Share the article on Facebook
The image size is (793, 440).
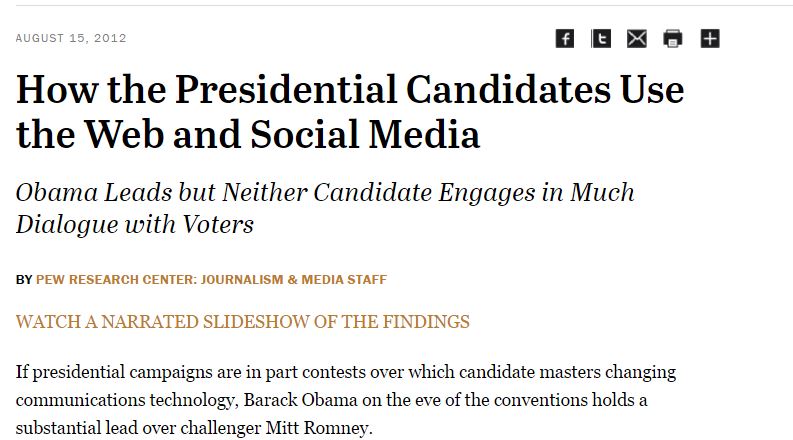pyautogui.click(x=564, y=38)
